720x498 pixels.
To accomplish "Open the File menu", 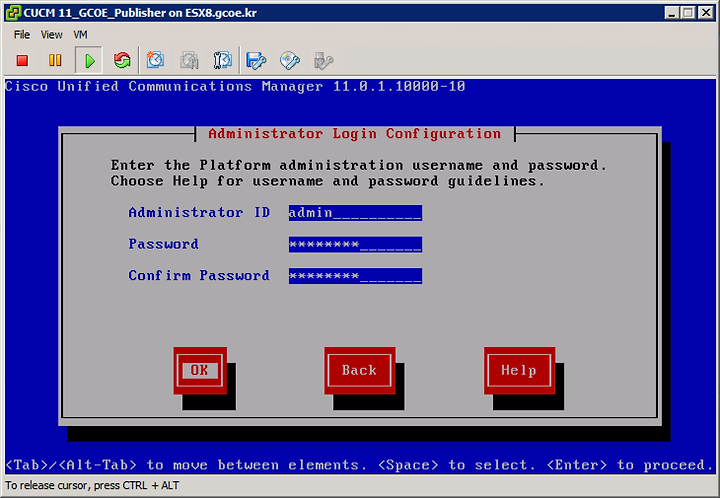I will point(22,35).
